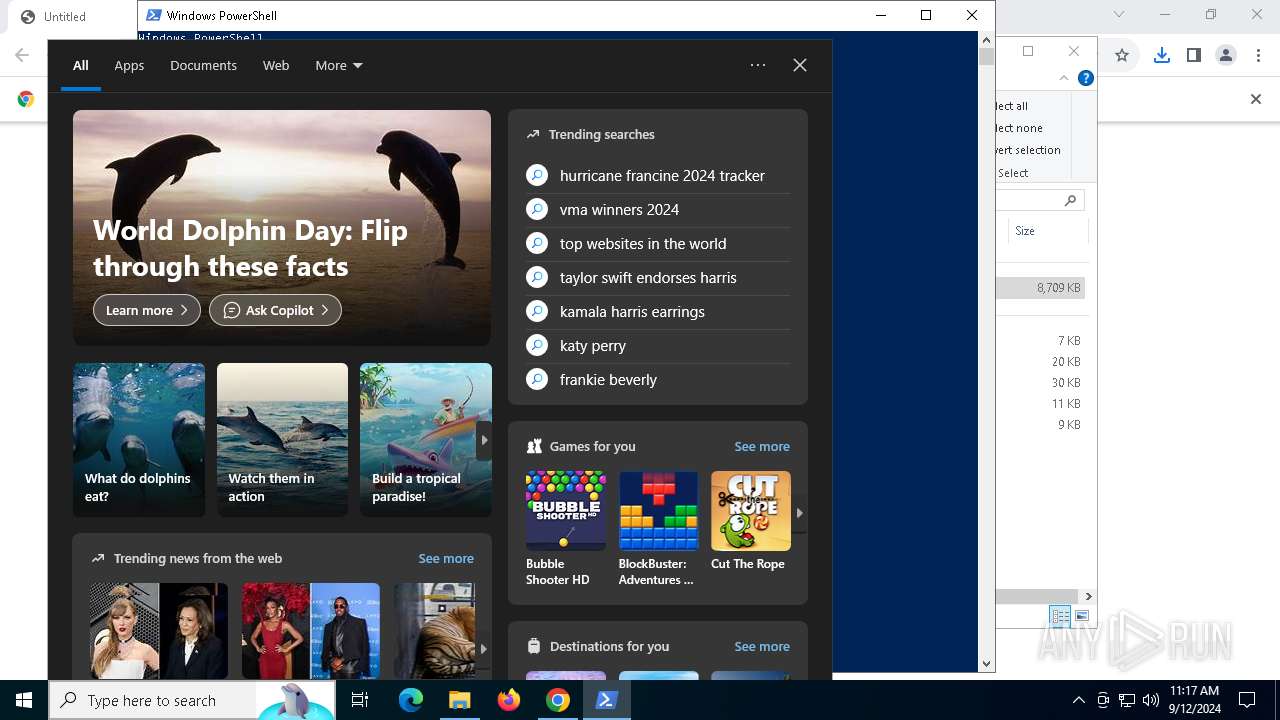Show hidden system tray icons
The width and height of the screenshot is (1280, 720).
pos(1078,700)
